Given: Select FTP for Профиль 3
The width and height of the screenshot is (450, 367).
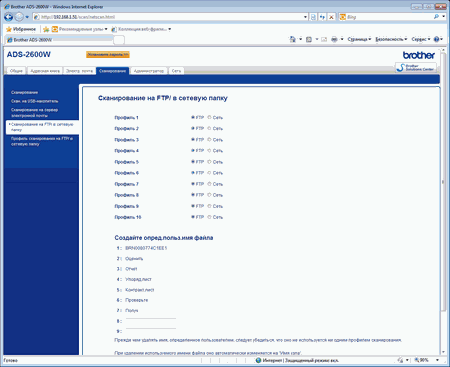Looking at the screenshot, I should pos(193,139).
